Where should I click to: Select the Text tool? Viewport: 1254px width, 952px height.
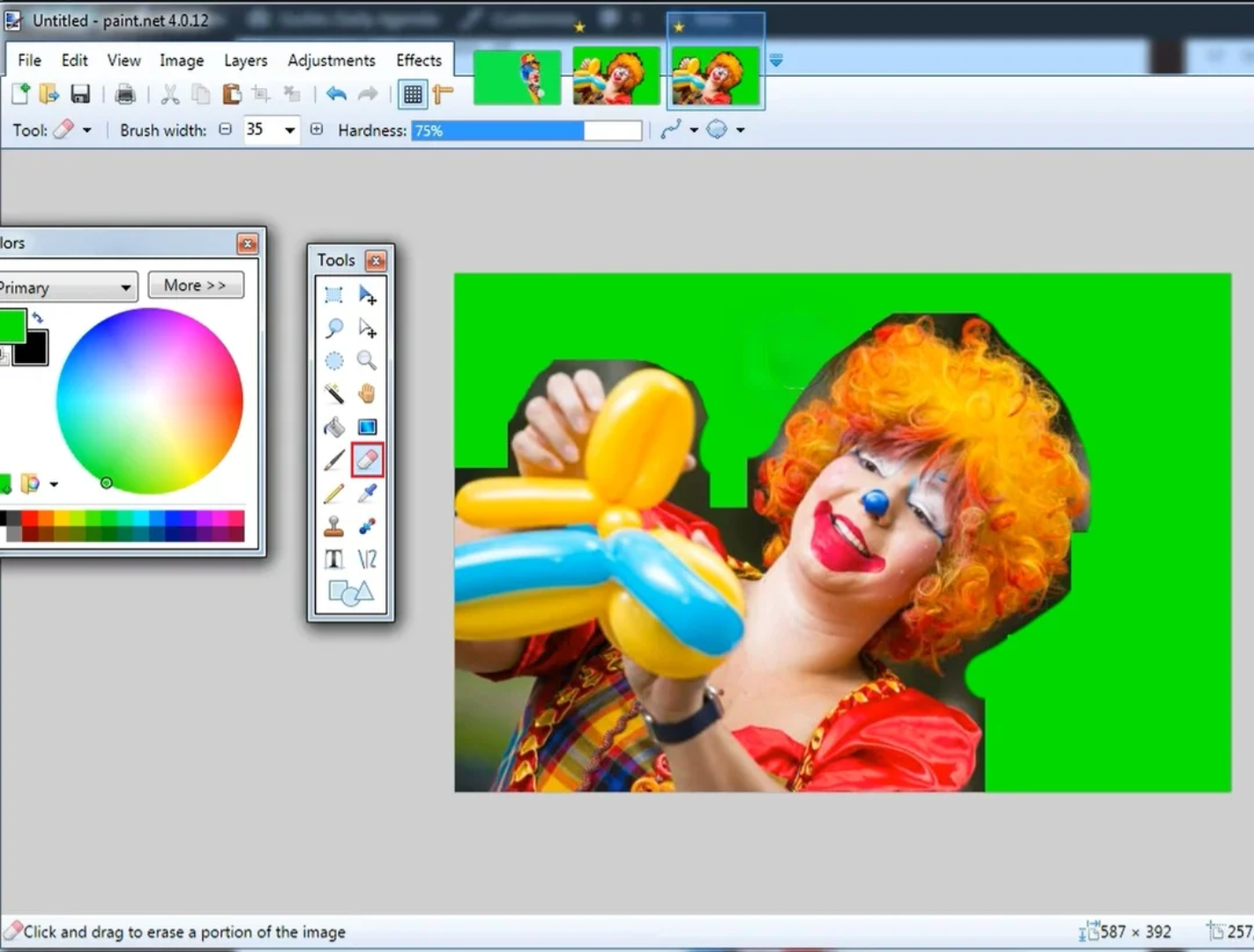point(334,559)
